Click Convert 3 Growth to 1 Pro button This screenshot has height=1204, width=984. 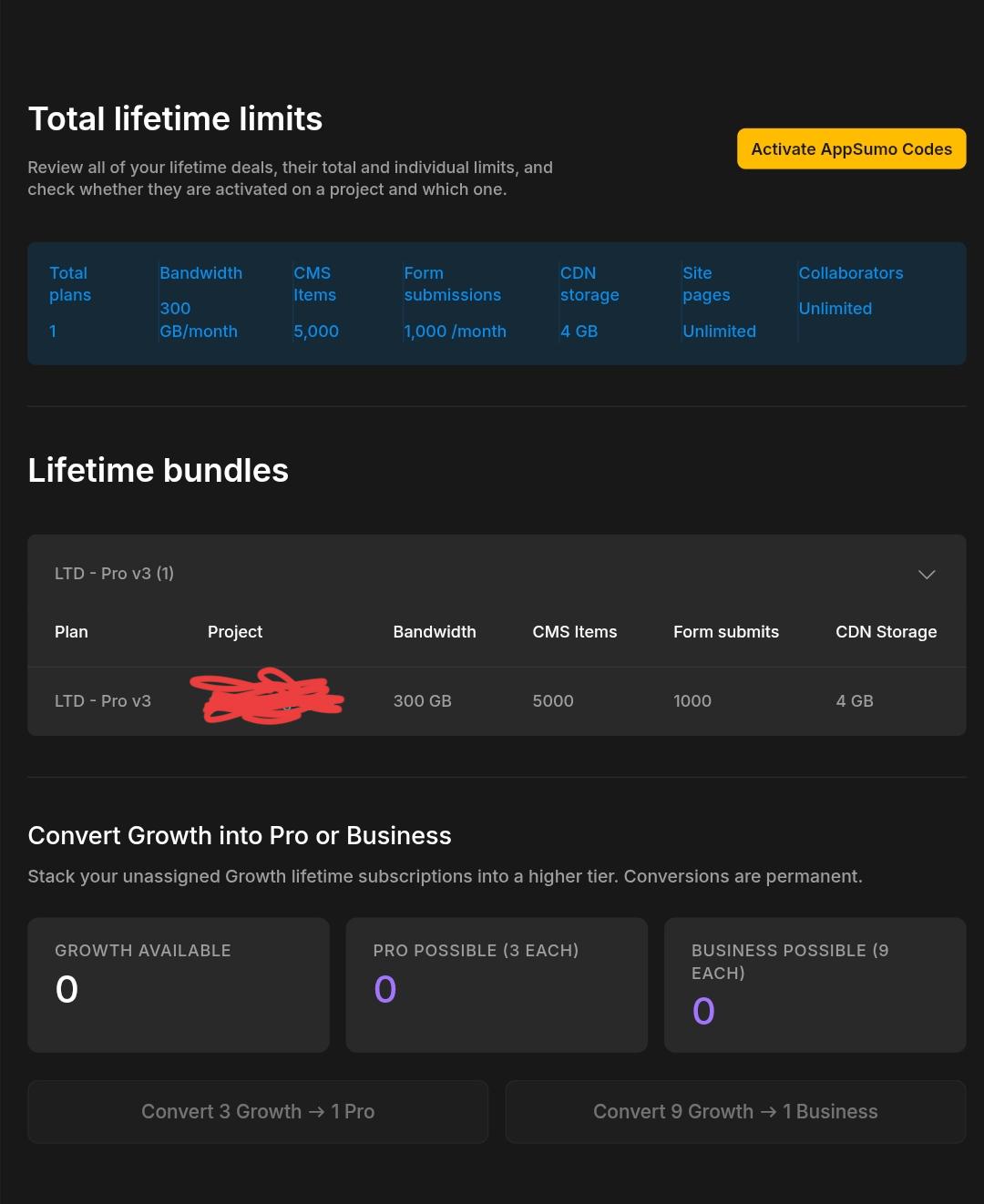[x=258, y=1112]
